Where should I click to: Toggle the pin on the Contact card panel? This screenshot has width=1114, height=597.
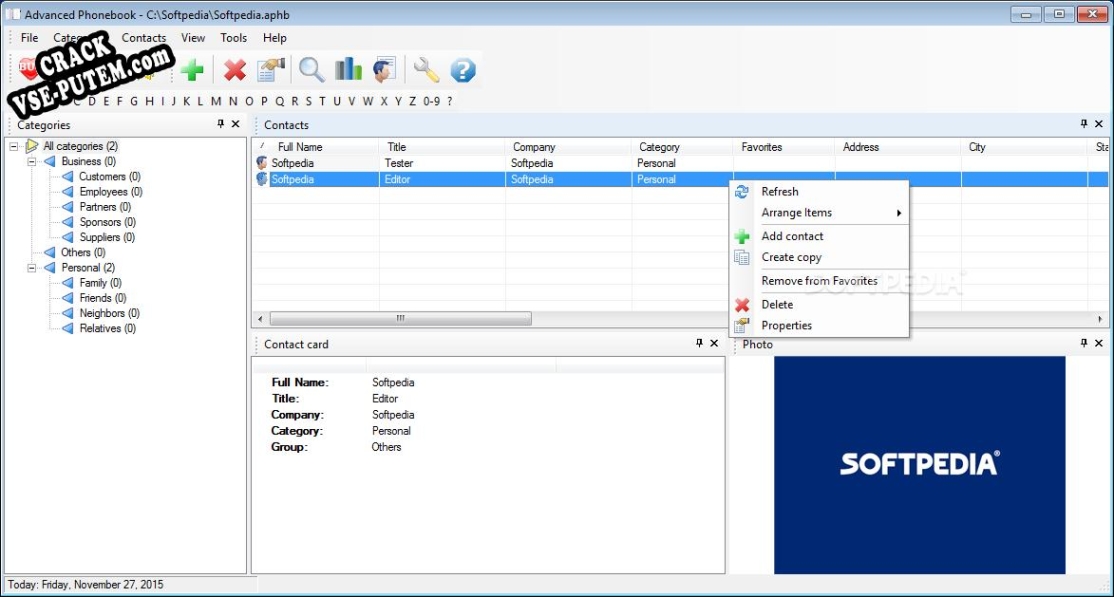(x=699, y=343)
